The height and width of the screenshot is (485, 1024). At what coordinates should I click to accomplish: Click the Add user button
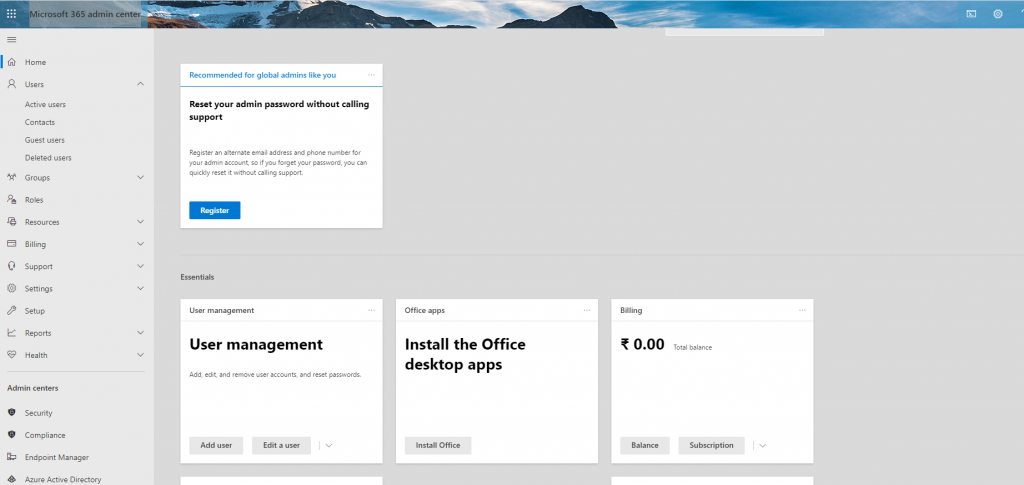pos(216,445)
